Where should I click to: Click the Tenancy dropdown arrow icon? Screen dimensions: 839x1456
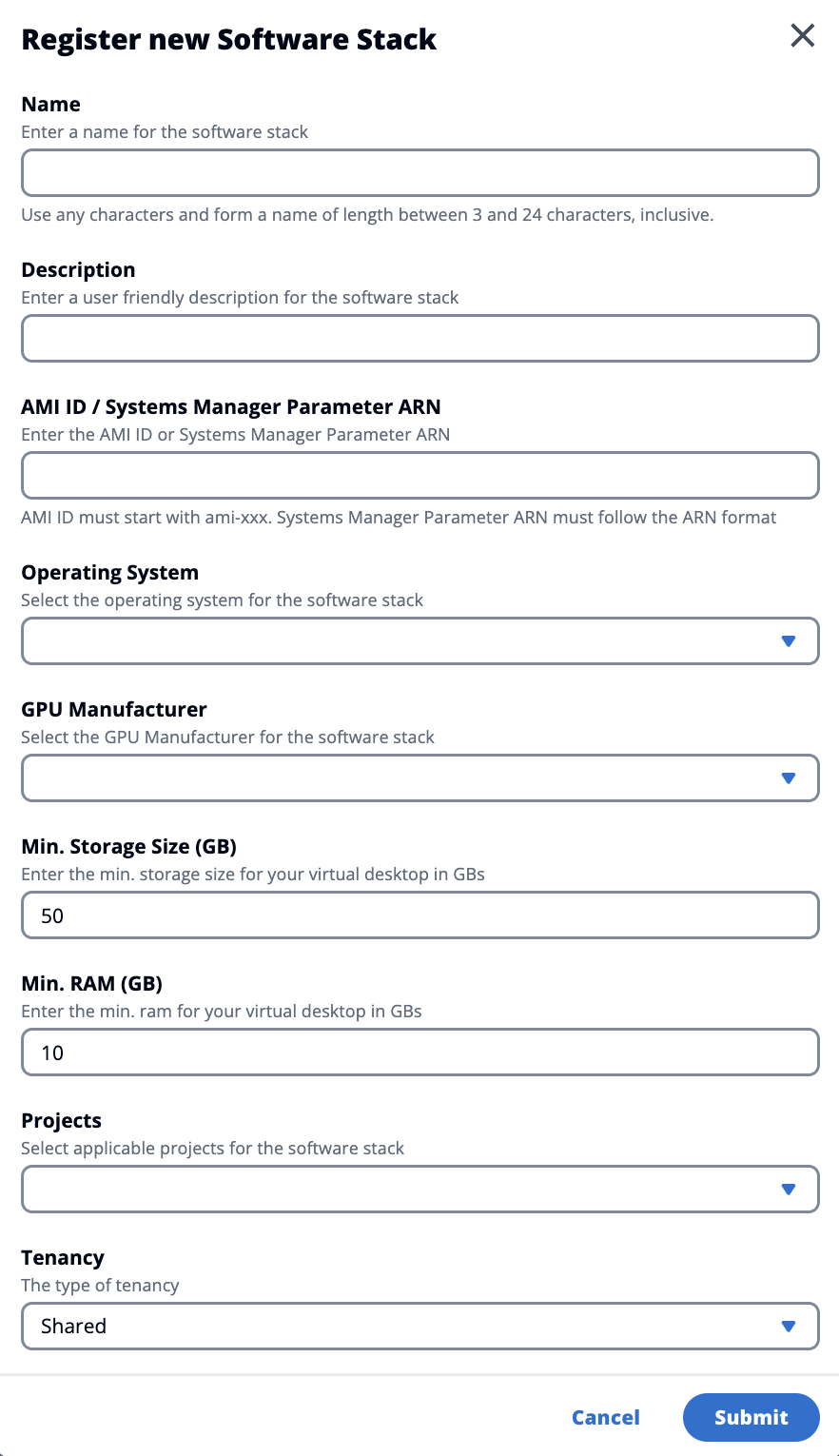(x=788, y=1327)
